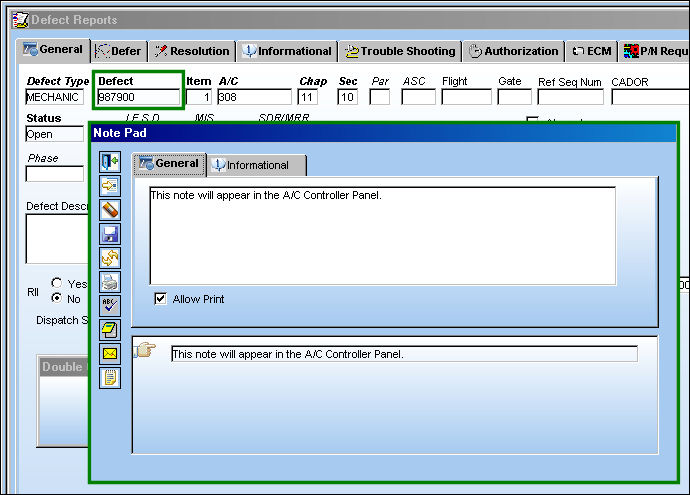Click the yellow refresh arrows icon
Screen dimensions: 690x495
(x=110, y=258)
